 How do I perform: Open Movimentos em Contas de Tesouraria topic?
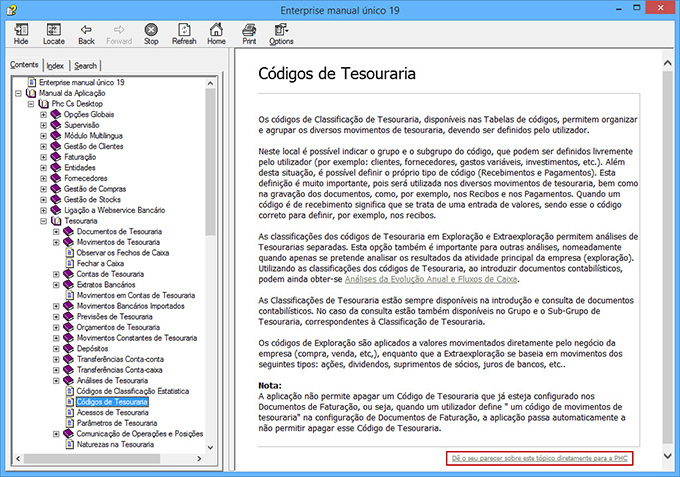pos(136,295)
